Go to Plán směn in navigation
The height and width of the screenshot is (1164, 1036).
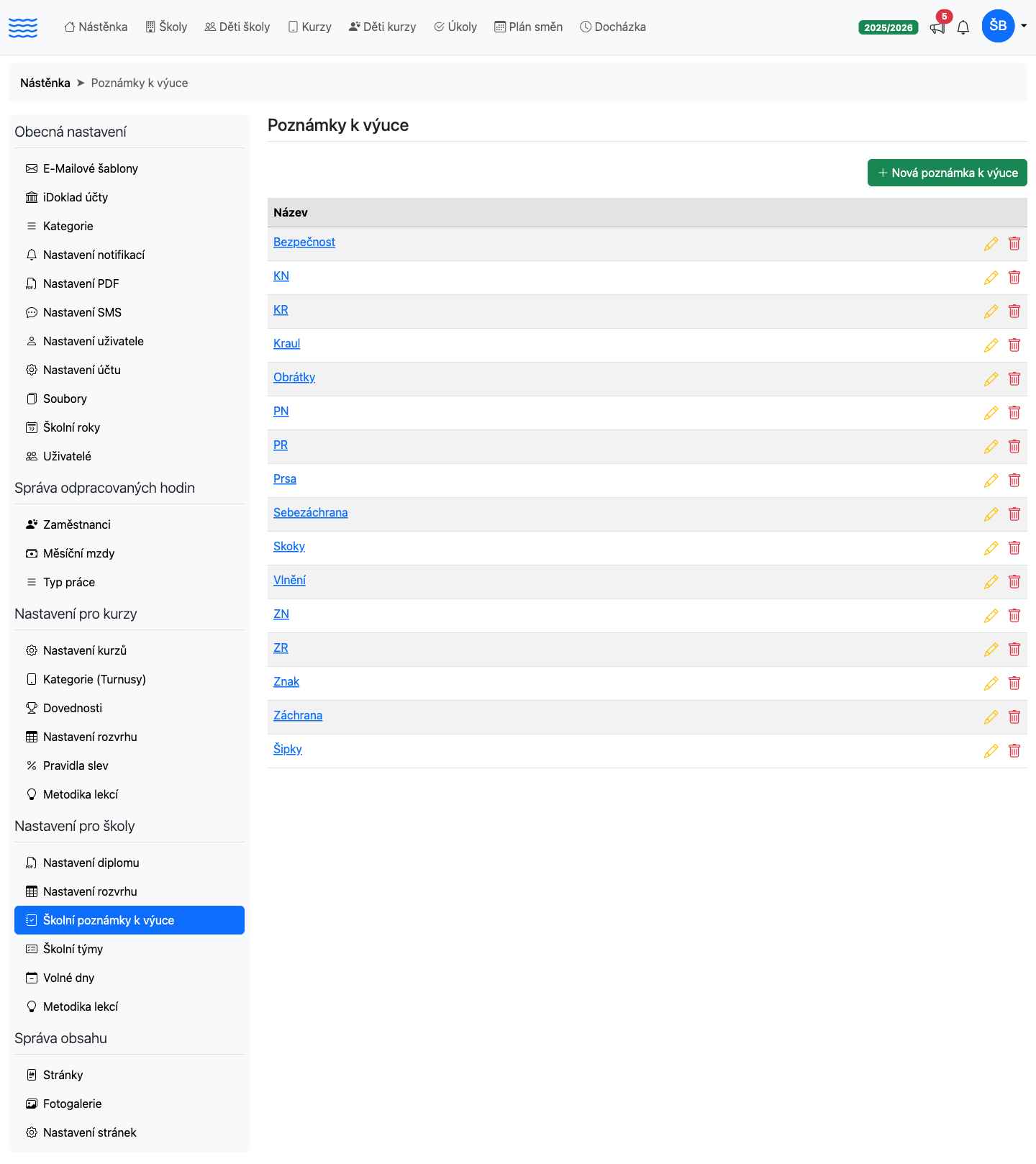(528, 27)
